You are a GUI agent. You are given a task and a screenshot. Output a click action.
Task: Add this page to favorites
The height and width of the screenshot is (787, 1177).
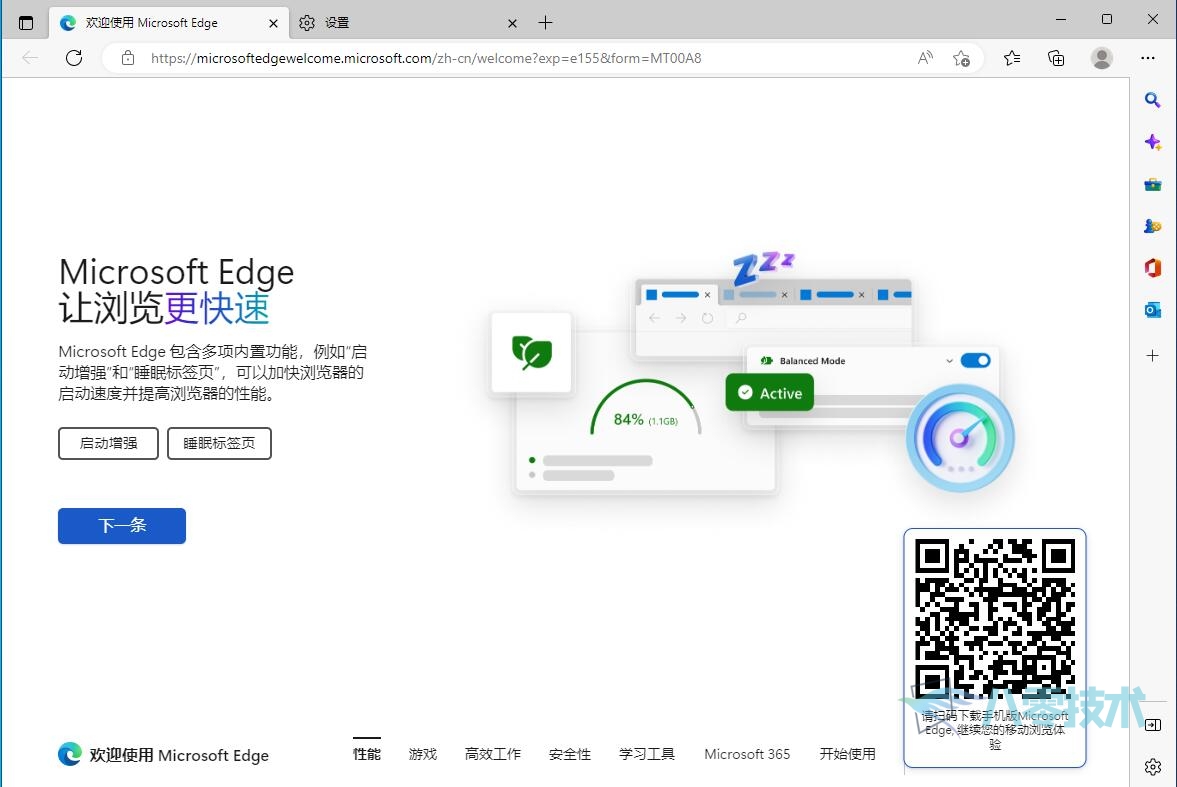pyautogui.click(x=961, y=58)
